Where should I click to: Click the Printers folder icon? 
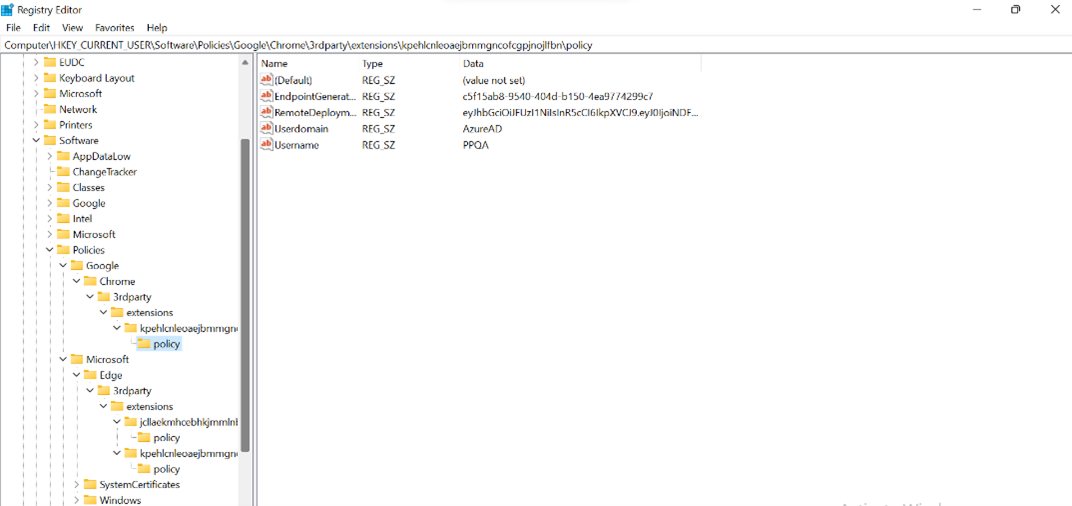pyautogui.click(x=49, y=125)
